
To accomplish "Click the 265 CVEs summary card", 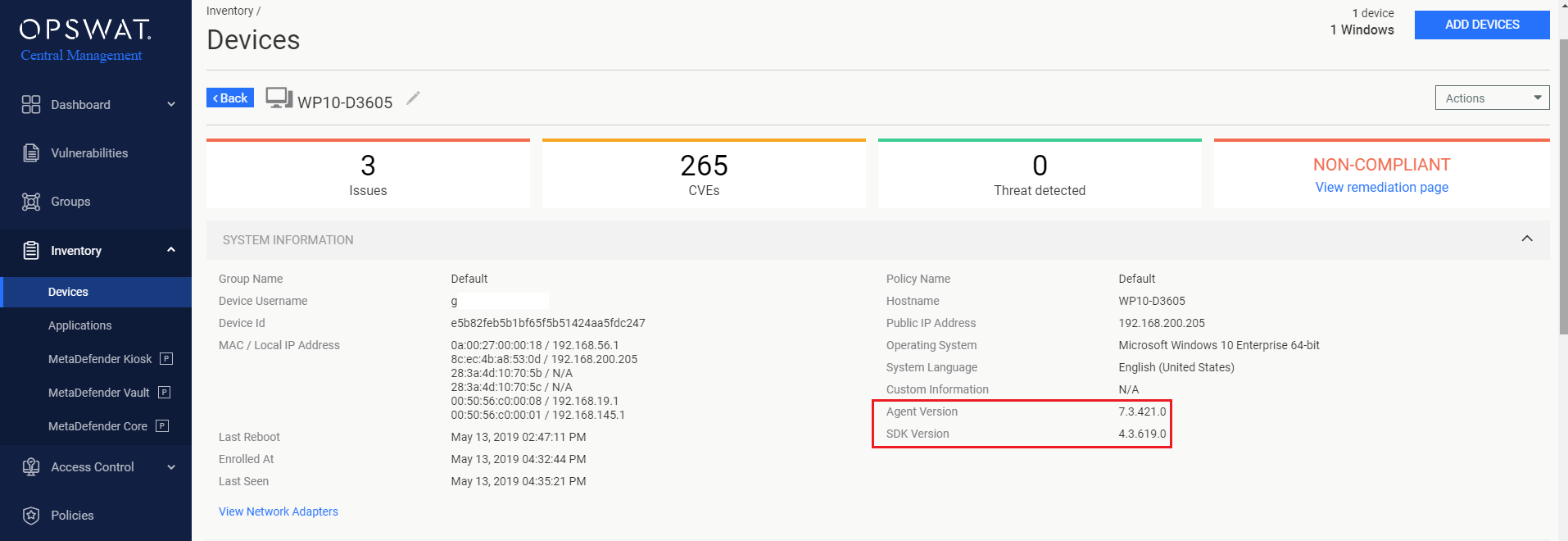I will tap(704, 174).
